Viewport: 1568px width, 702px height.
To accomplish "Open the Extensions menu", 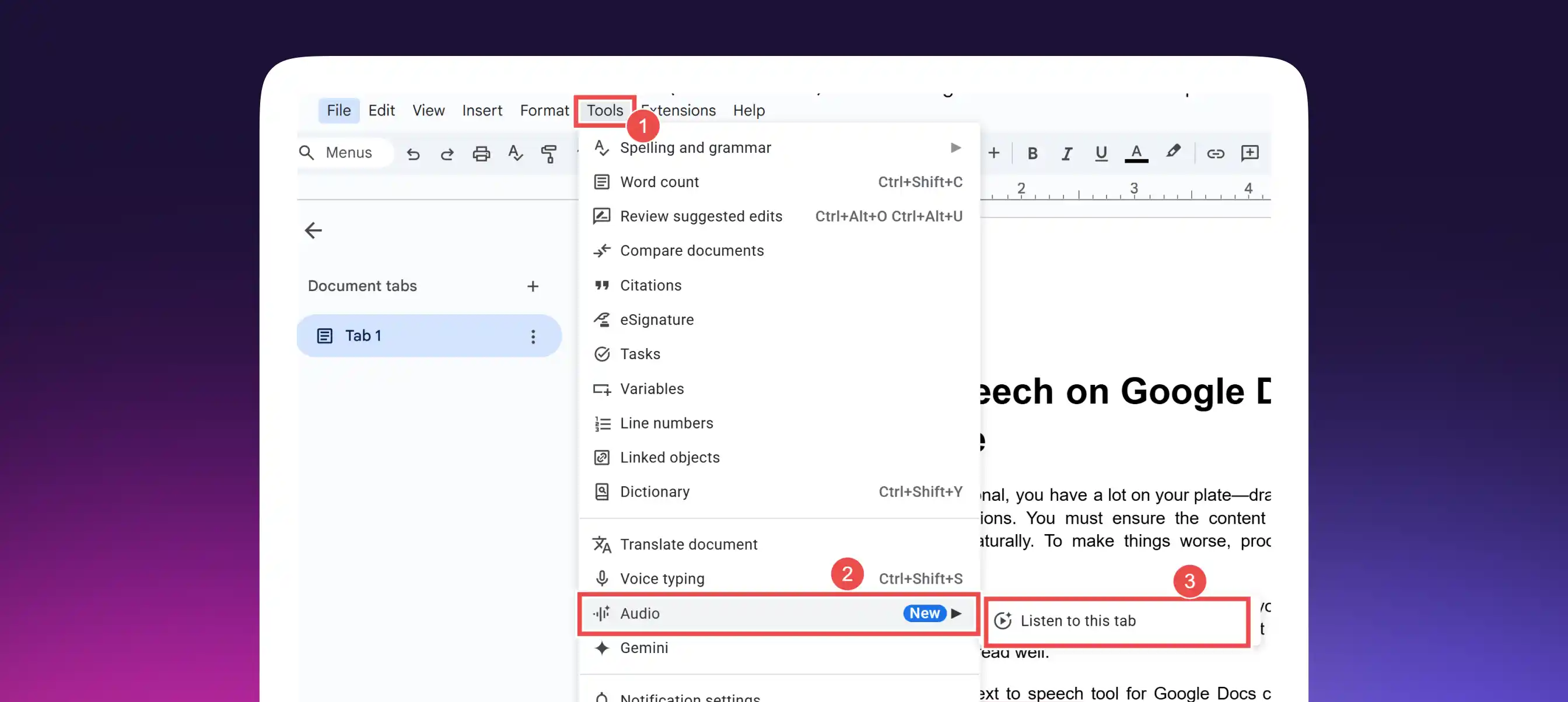I will tap(678, 110).
